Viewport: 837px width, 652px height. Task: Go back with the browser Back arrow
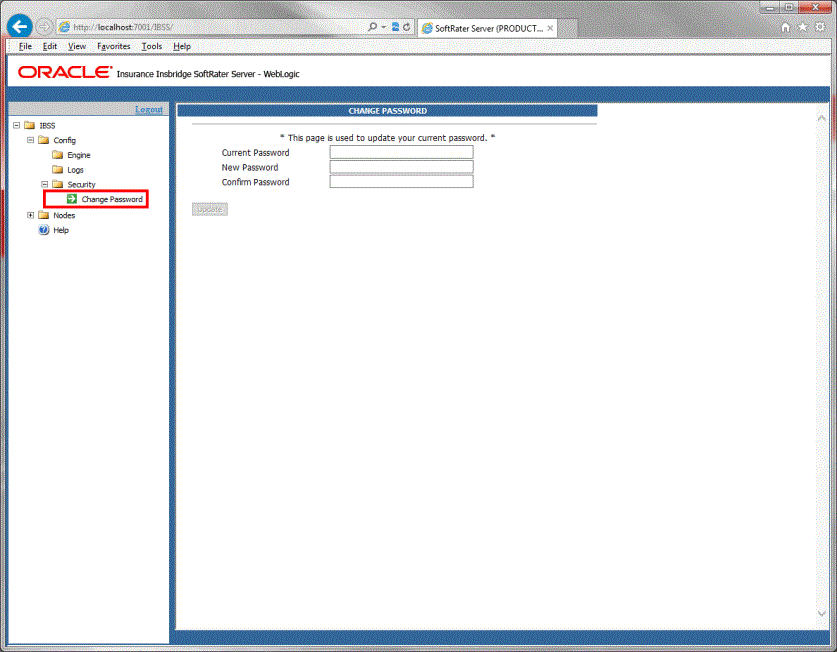click(x=20, y=26)
